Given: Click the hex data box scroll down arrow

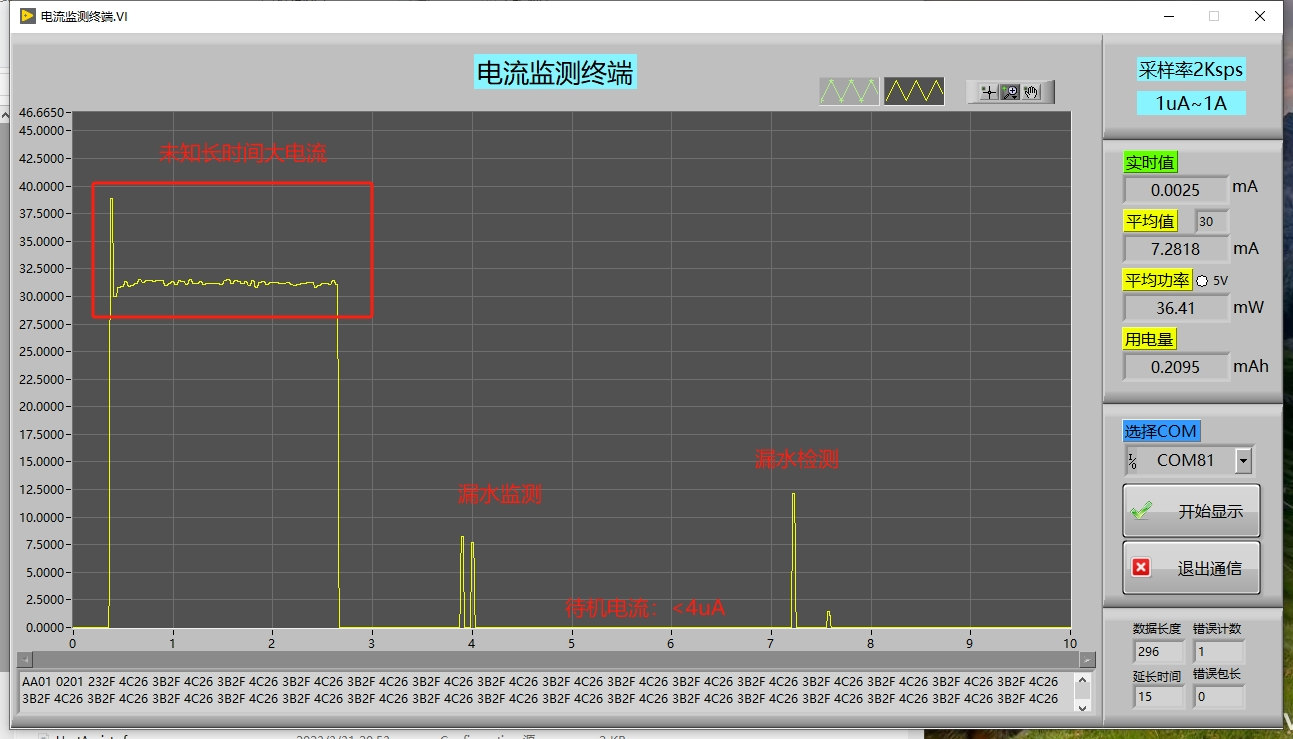Looking at the screenshot, I should 1082,706.
